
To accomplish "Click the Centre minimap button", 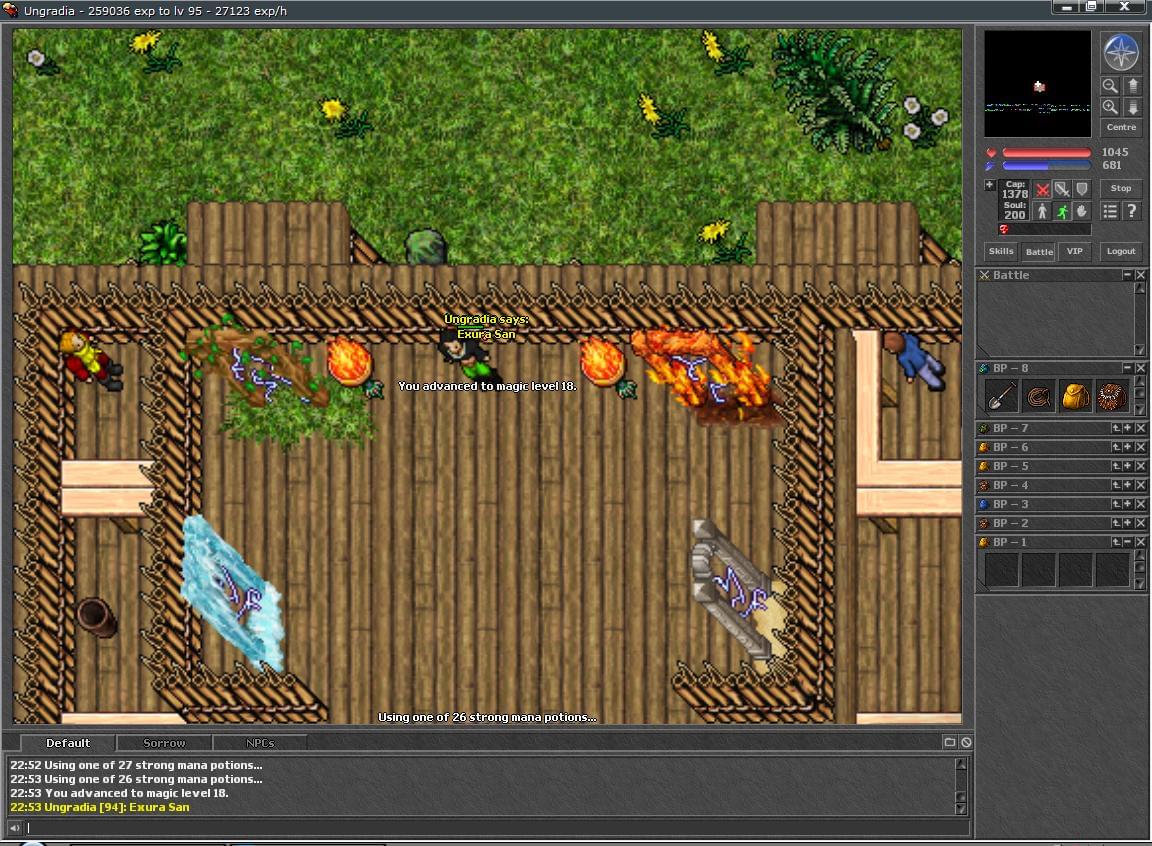I will point(1121,127).
